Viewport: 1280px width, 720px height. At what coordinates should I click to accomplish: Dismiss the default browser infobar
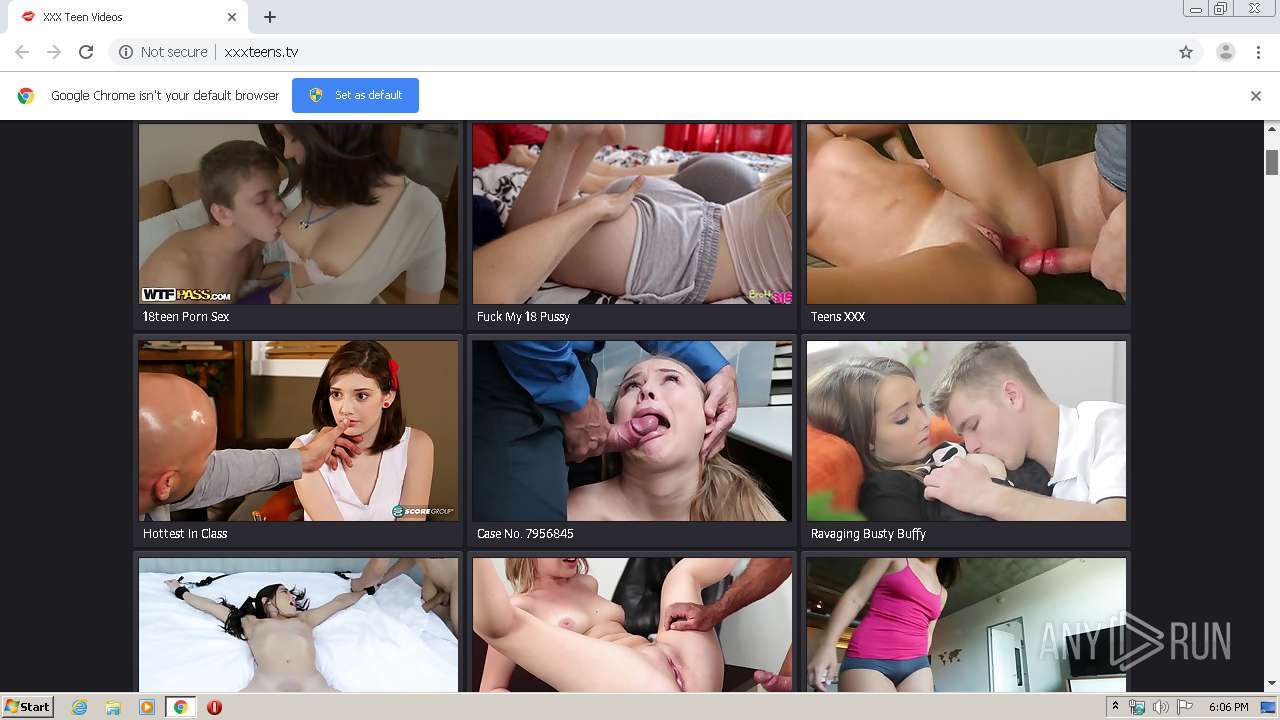click(1256, 96)
